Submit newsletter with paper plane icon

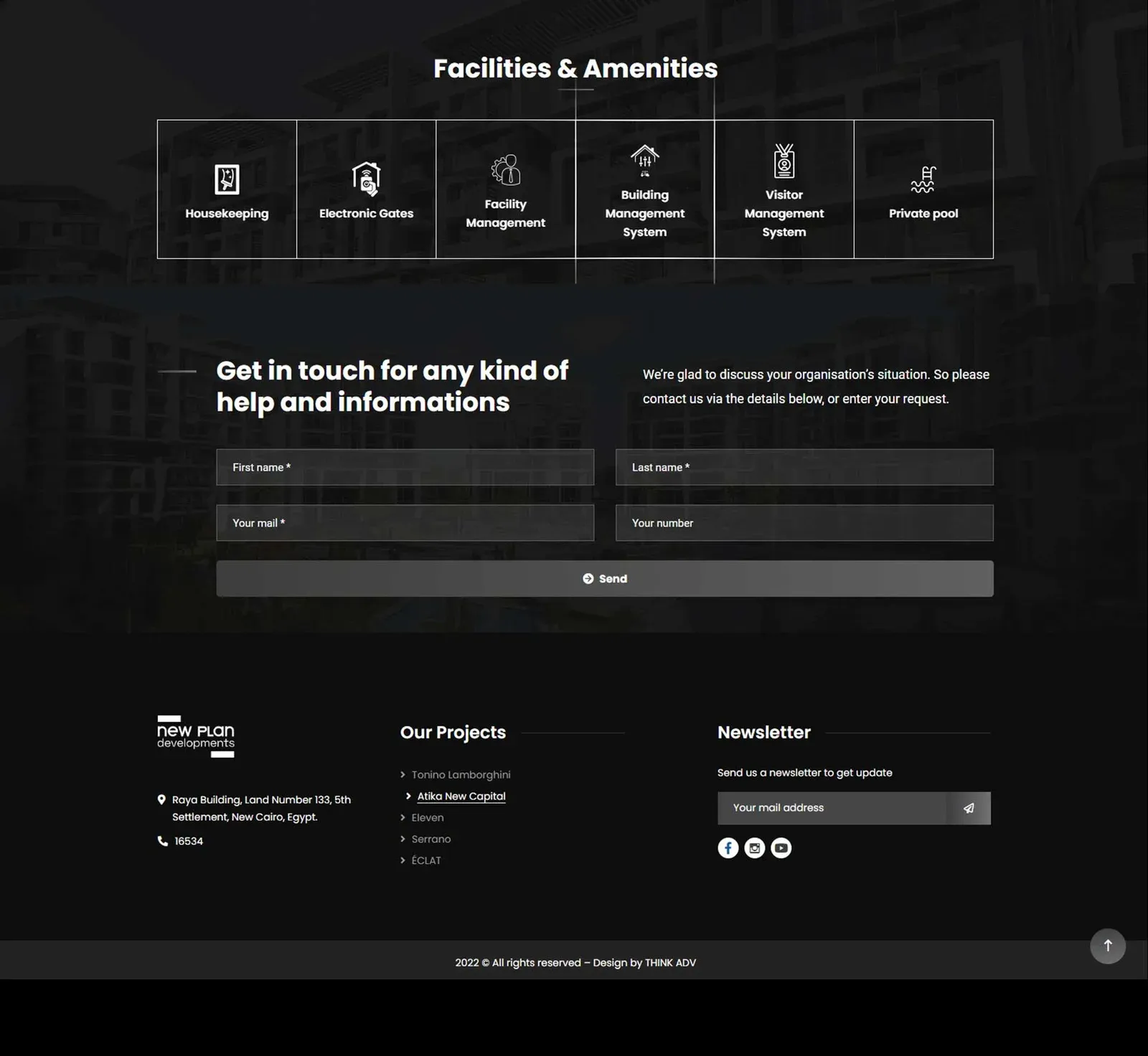pos(969,808)
